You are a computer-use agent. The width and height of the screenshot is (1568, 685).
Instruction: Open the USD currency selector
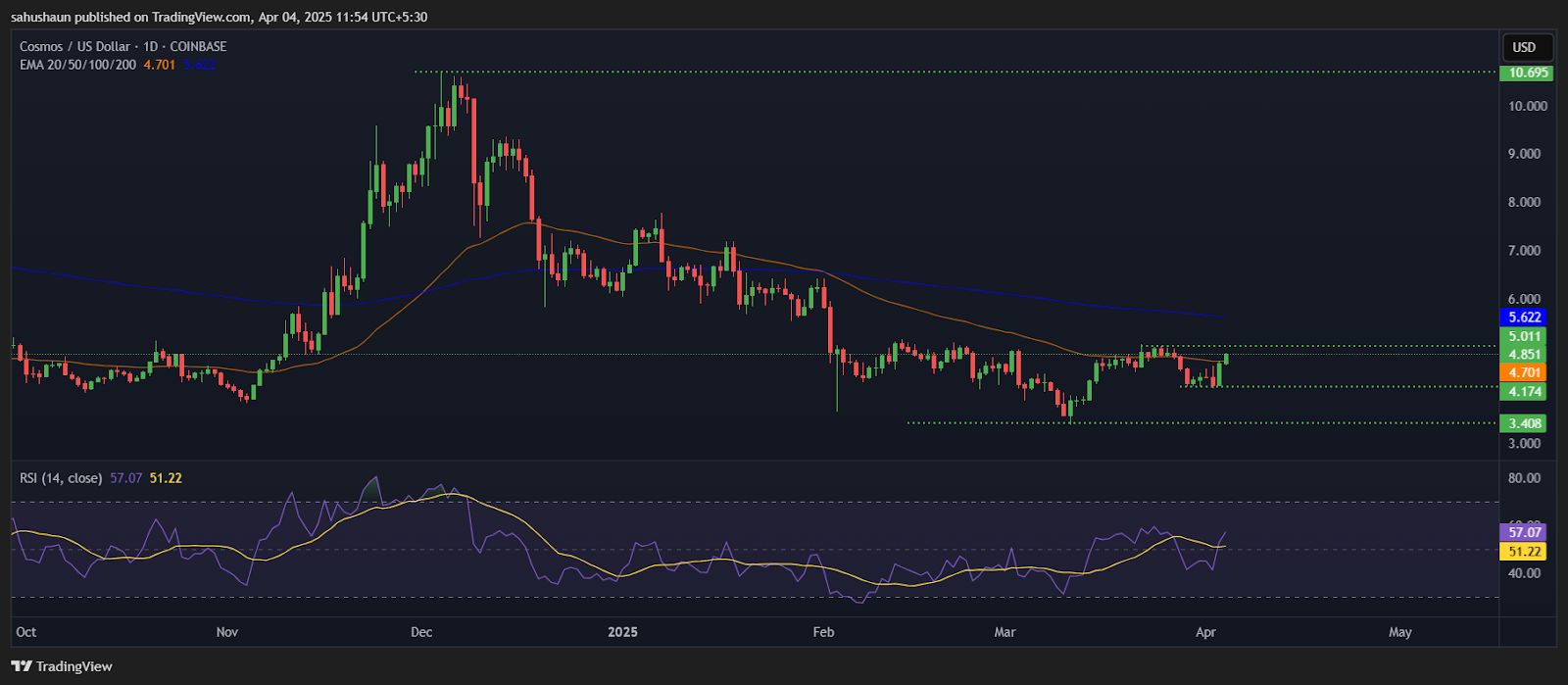pos(1528,47)
